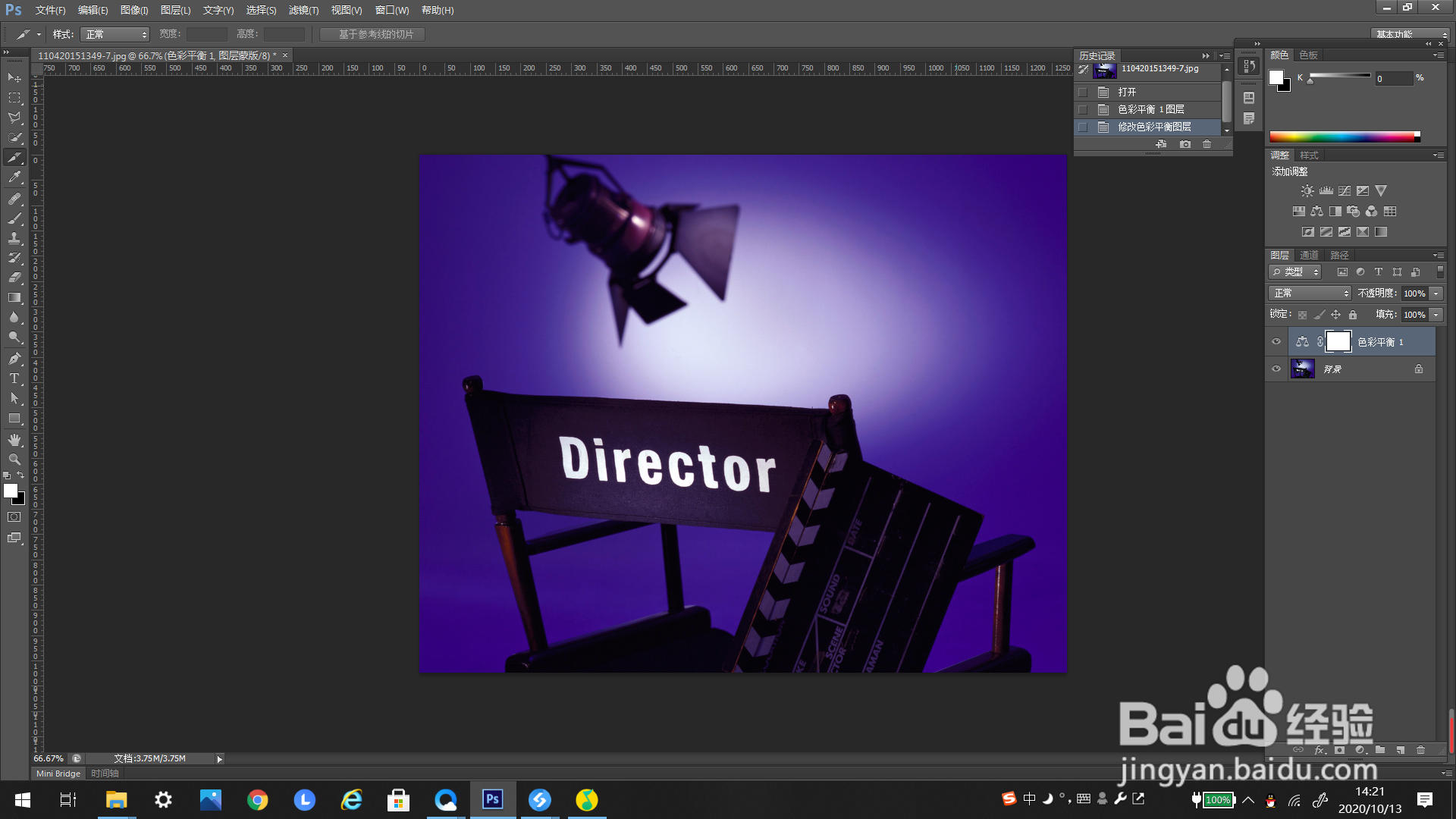1456x819 pixels.
Task: Select the Hand tool
Action: coord(14,440)
